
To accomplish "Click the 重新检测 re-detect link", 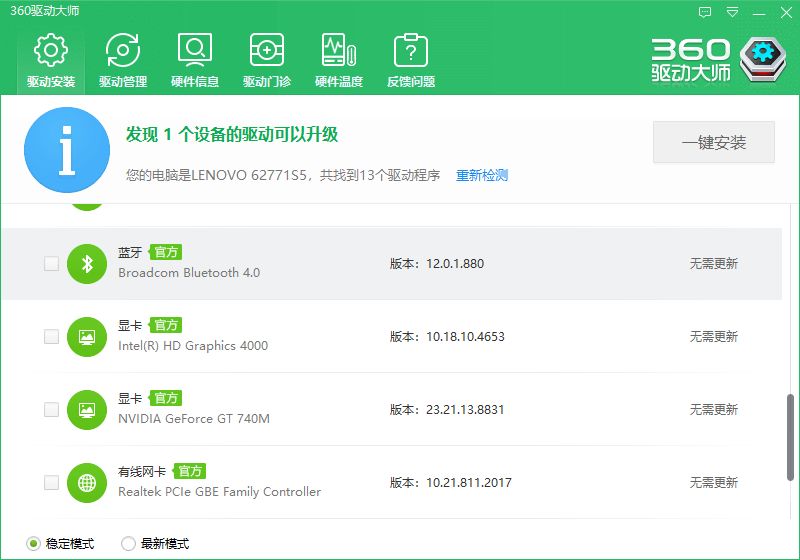I will click(482, 175).
